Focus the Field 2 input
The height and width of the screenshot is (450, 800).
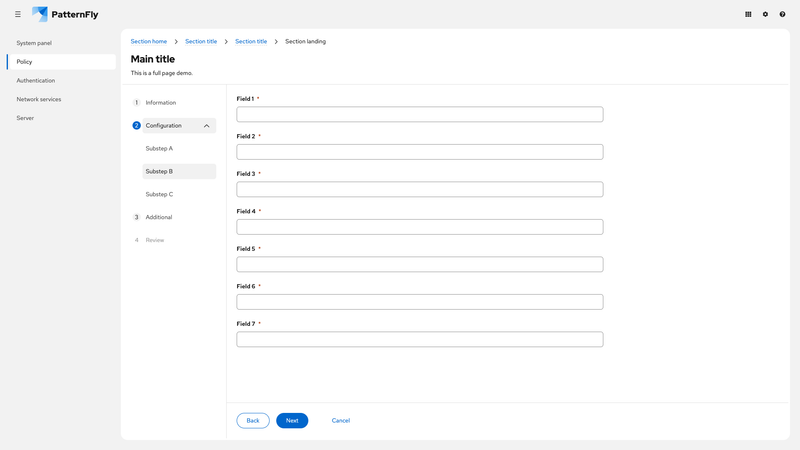coord(419,152)
